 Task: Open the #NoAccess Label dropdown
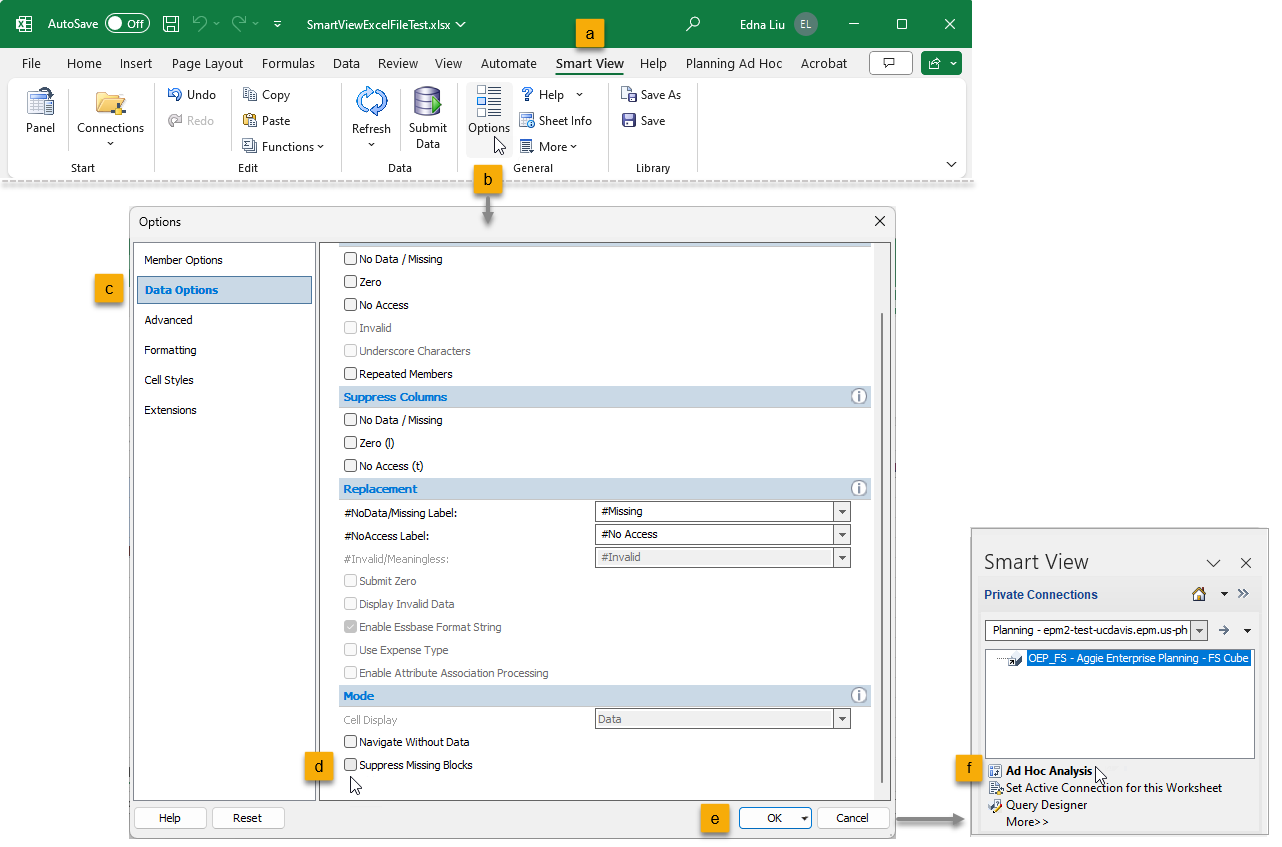(x=842, y=534)
